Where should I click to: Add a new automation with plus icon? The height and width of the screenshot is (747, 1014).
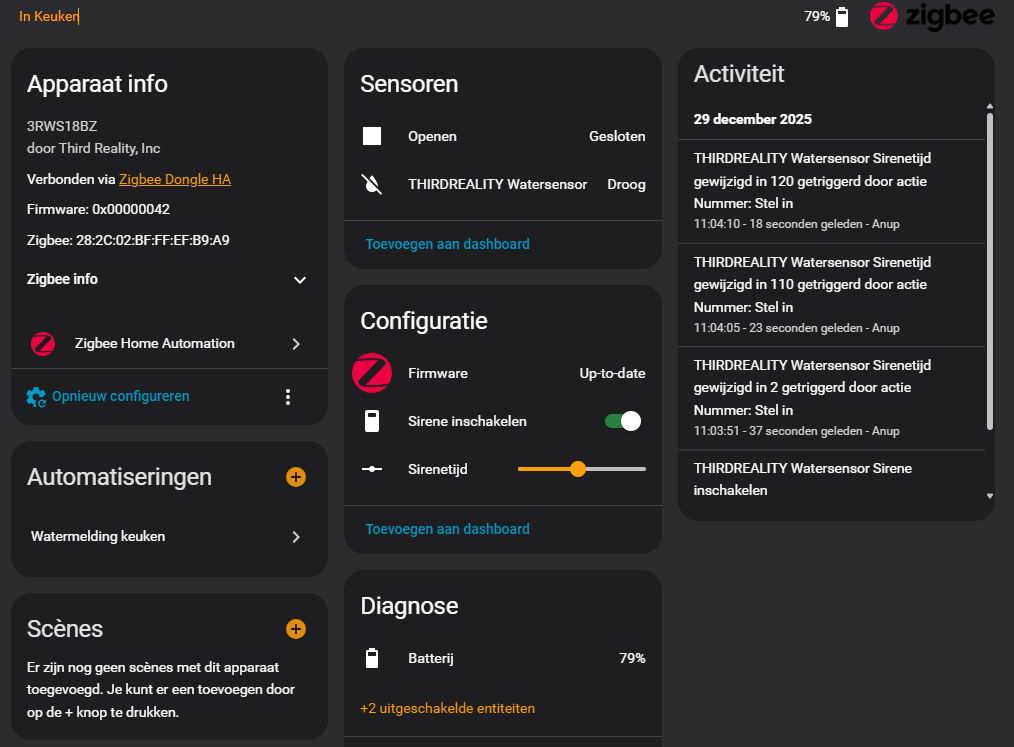296,477
